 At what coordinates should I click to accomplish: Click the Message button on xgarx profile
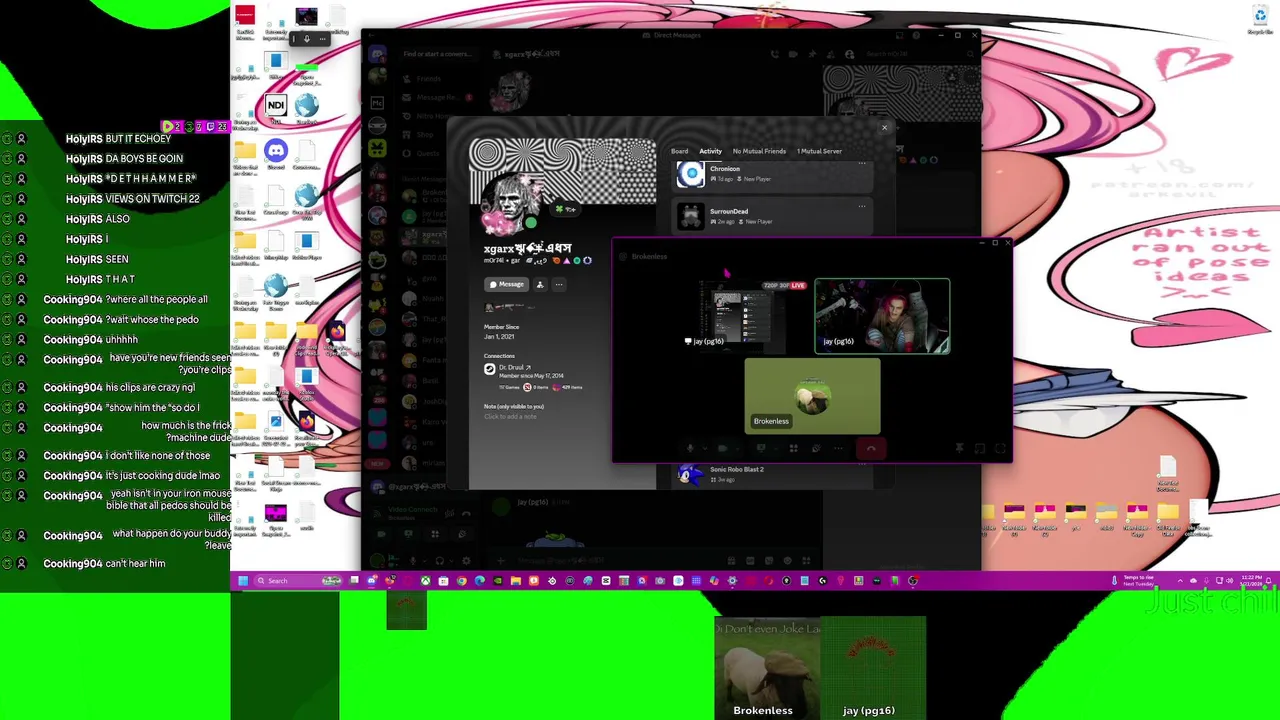(x=506, y=285)
